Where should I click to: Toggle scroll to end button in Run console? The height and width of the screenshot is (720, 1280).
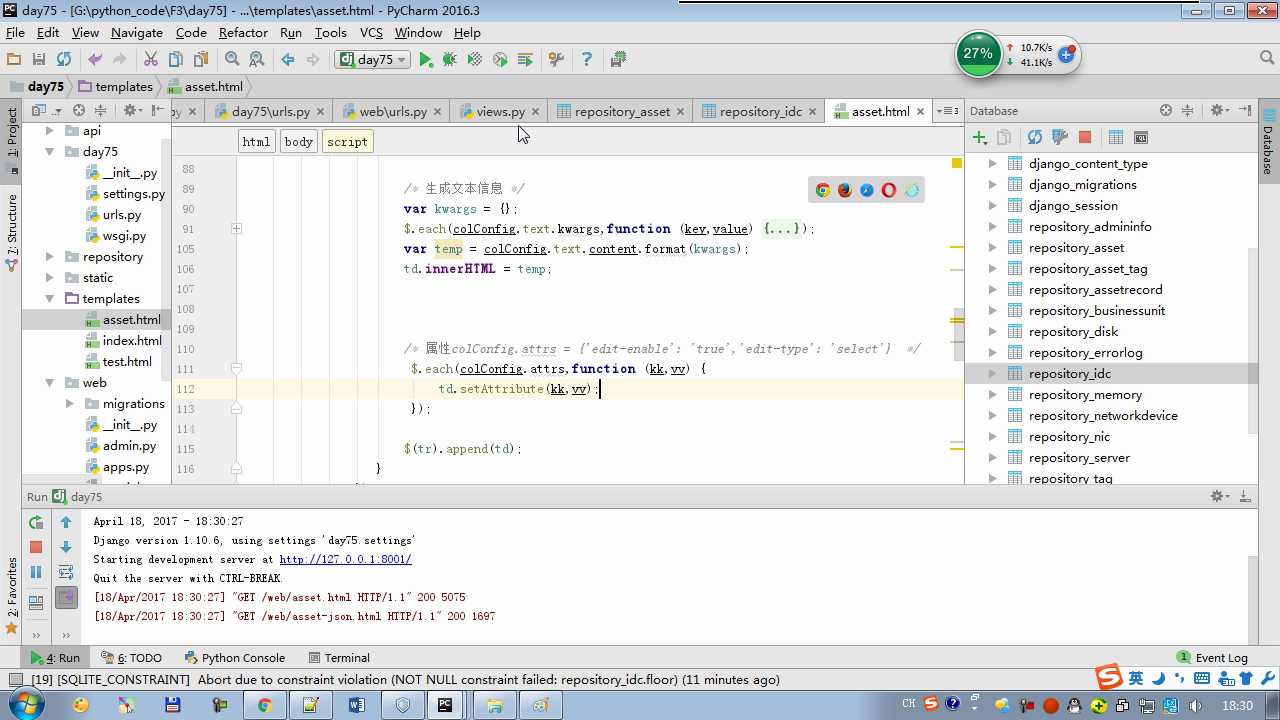(66, 598)
